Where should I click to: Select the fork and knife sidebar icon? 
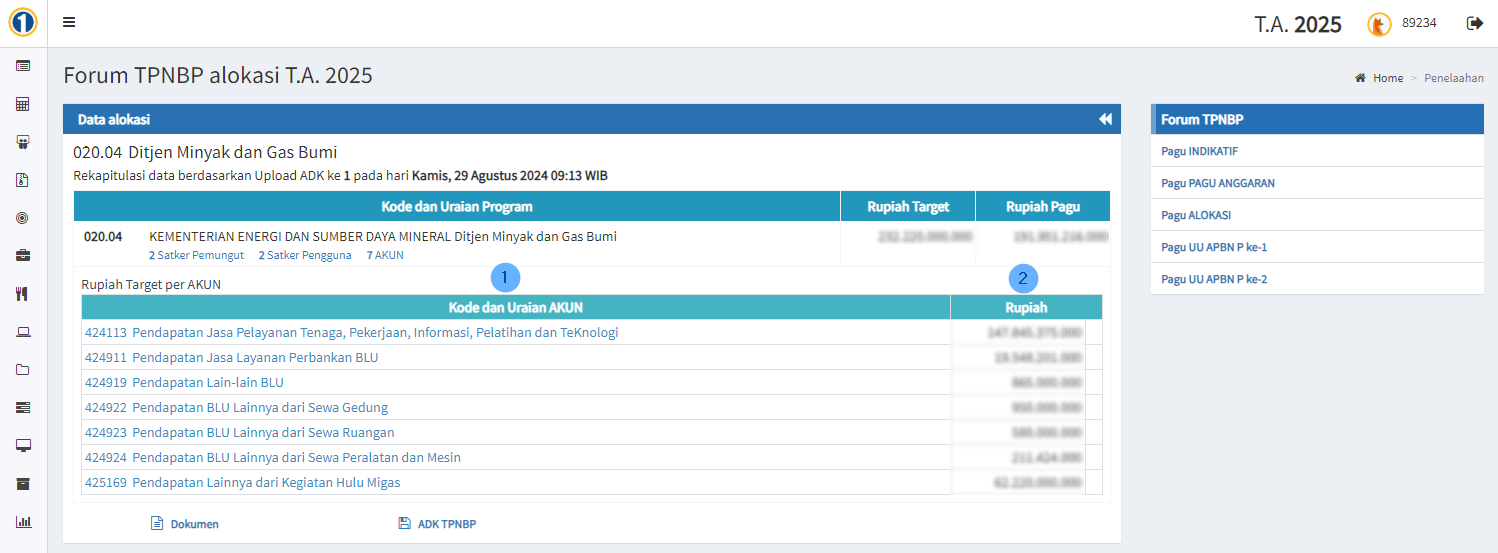coord(23,294)
